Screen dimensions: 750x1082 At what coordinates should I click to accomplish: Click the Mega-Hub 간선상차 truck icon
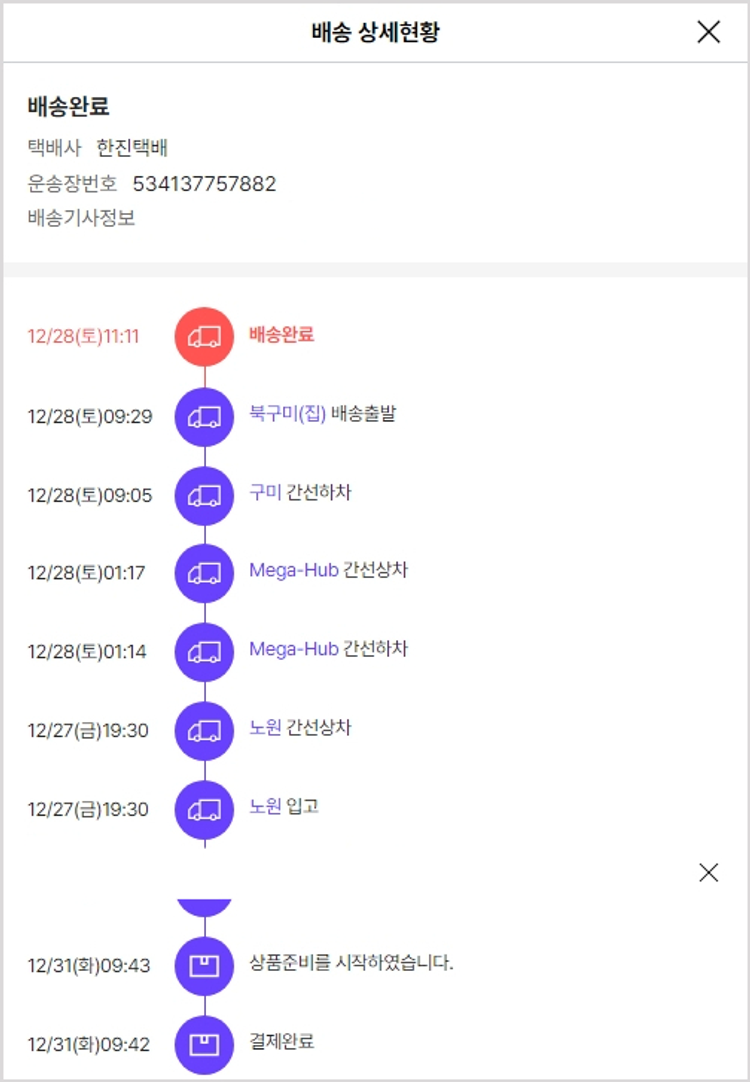pos(204,573)
